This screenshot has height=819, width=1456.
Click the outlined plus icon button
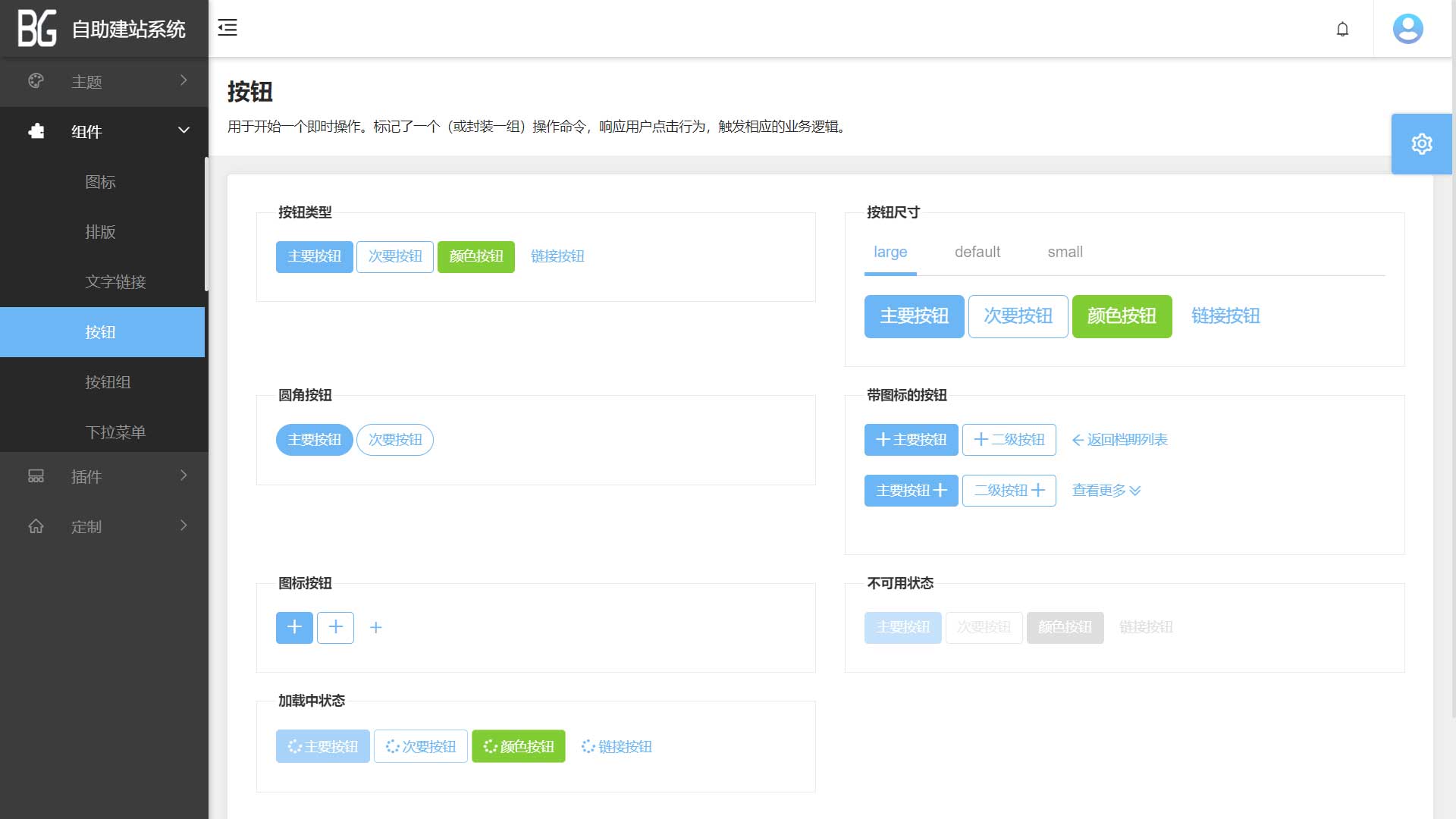pos(335,627)
